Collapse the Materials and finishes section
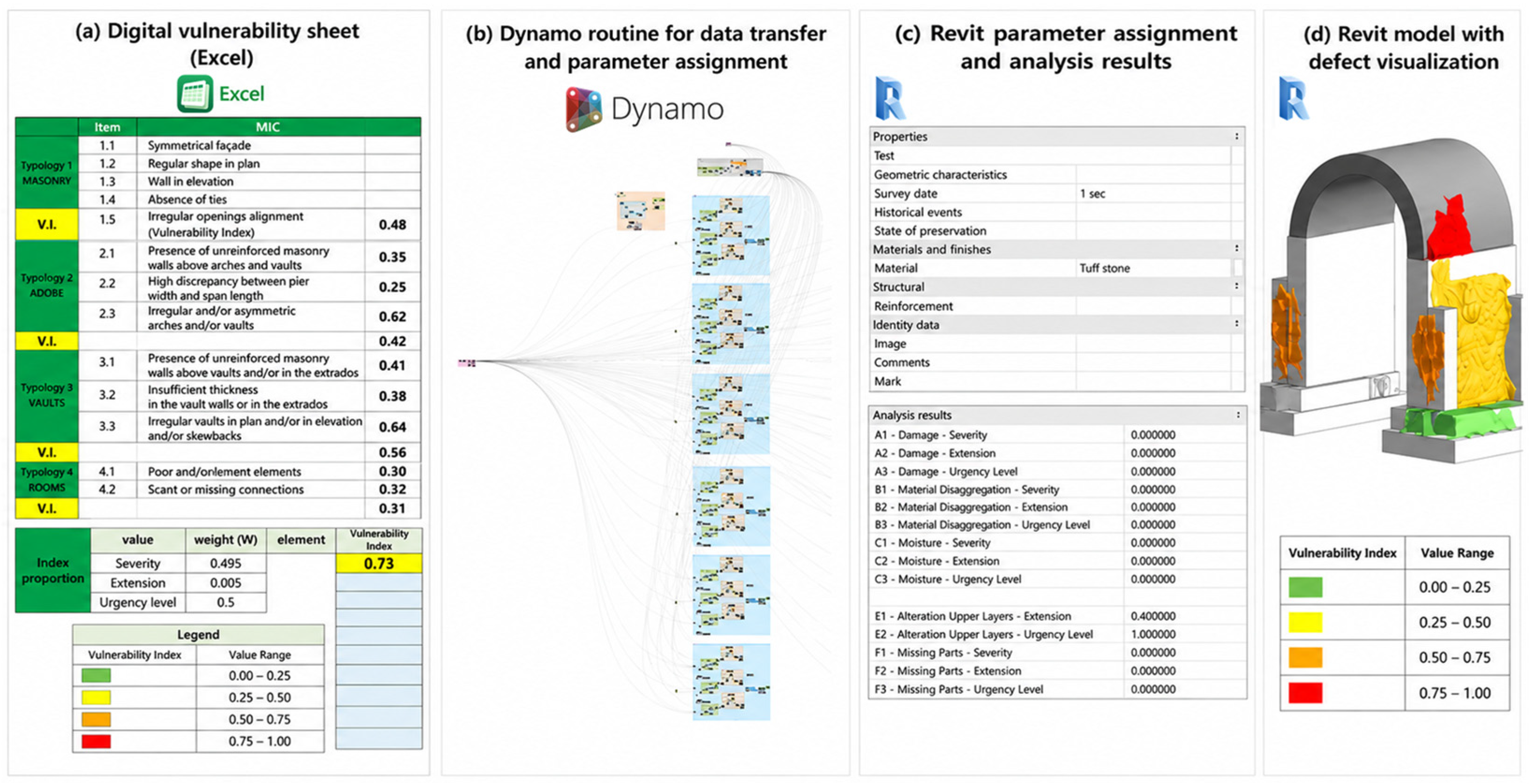 click(x=1236, y=249)
